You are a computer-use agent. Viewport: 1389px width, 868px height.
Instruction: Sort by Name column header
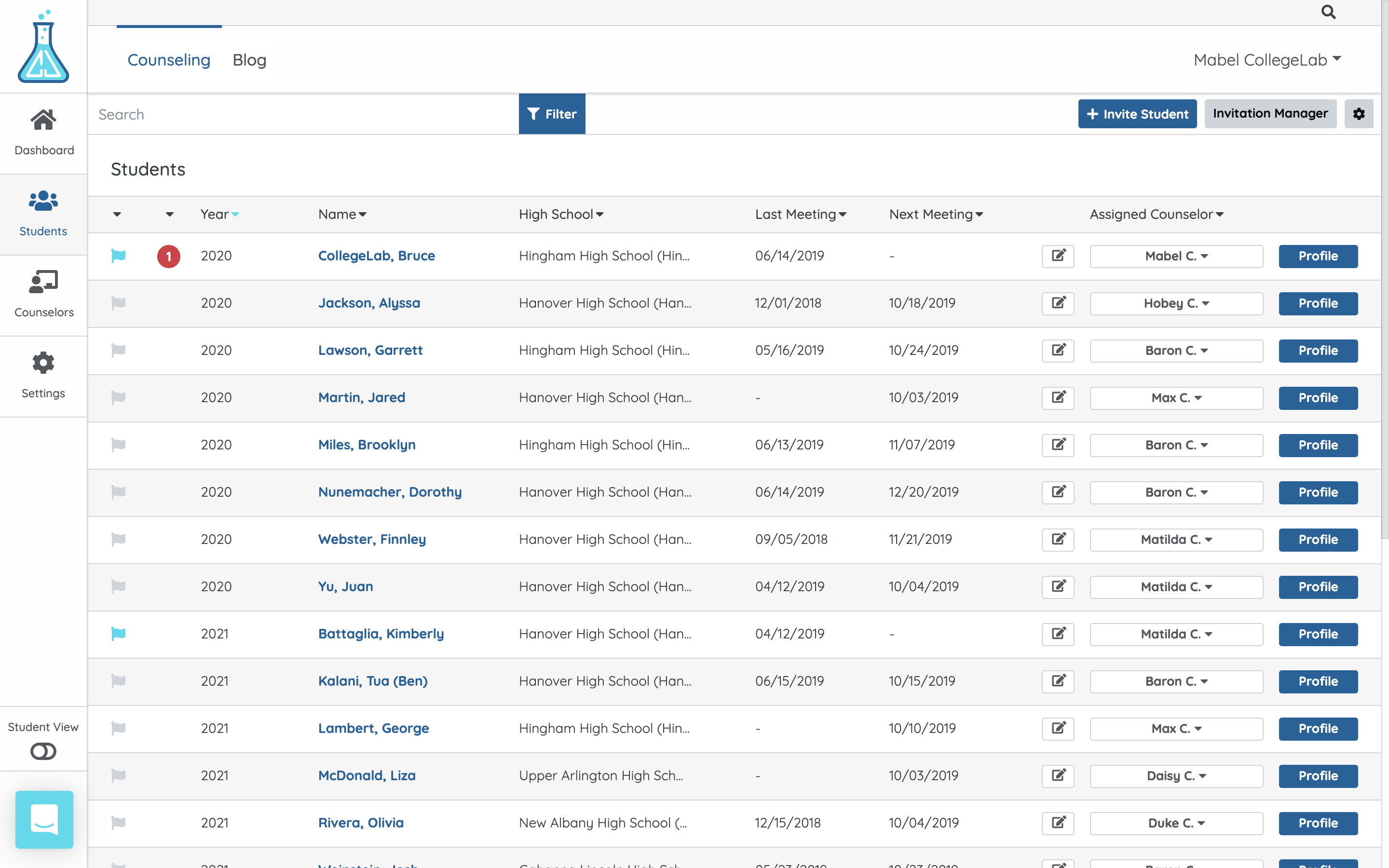[x=342, y=214]
